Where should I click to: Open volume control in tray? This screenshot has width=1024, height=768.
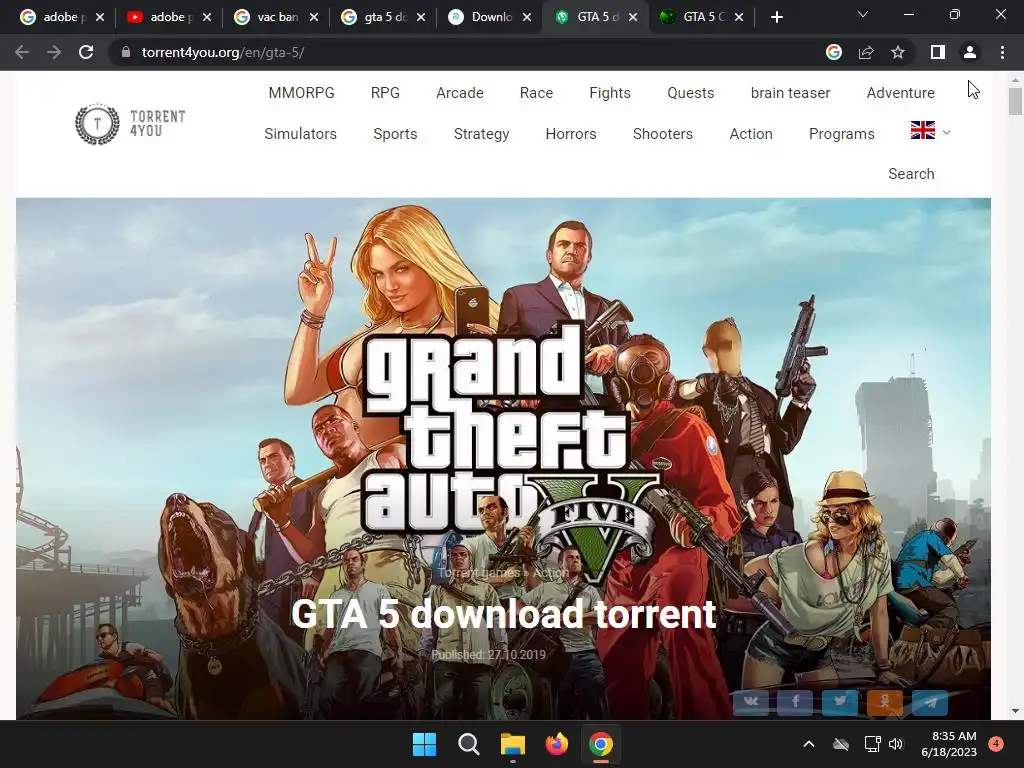[x=896, y=744]
